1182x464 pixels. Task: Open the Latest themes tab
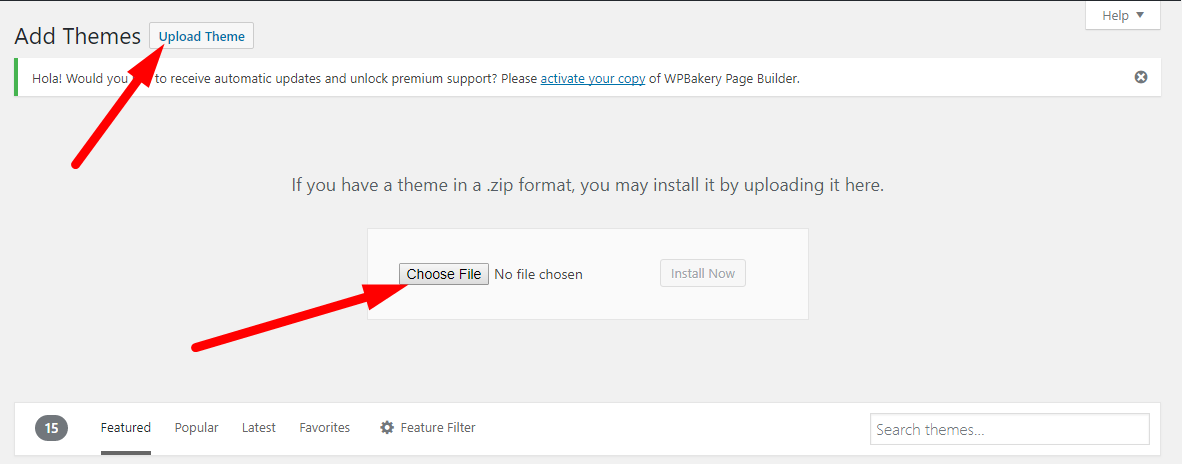click(x=259, y=428)
